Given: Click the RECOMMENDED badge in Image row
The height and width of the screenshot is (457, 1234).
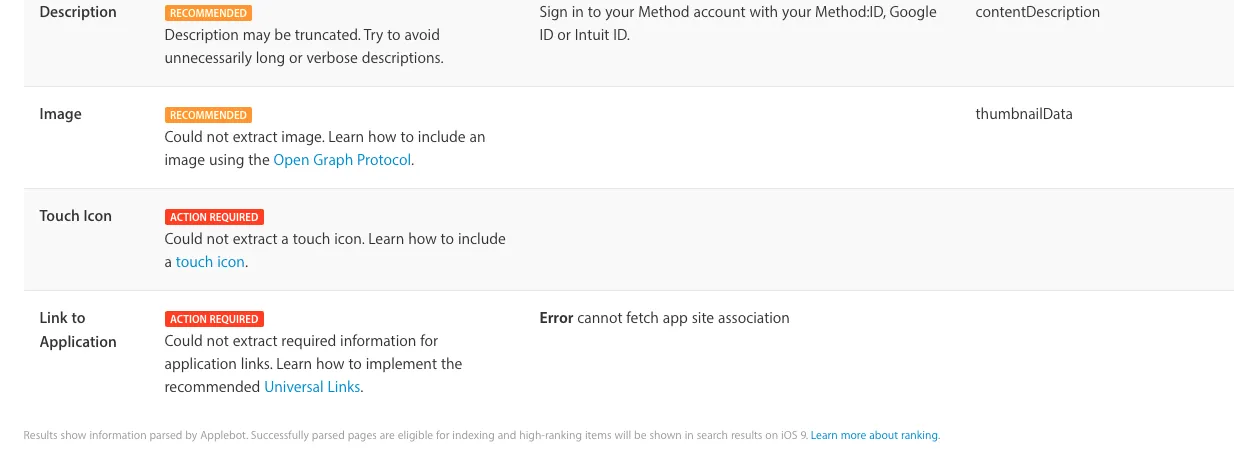Looking at the screenshot, I should click(208, 116).
